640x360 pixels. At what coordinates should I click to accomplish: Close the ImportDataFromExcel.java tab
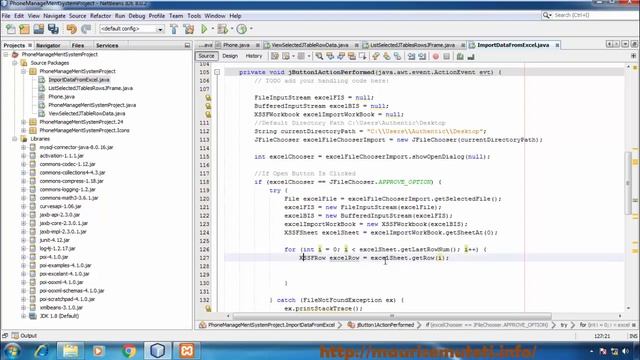click(557, 45)
